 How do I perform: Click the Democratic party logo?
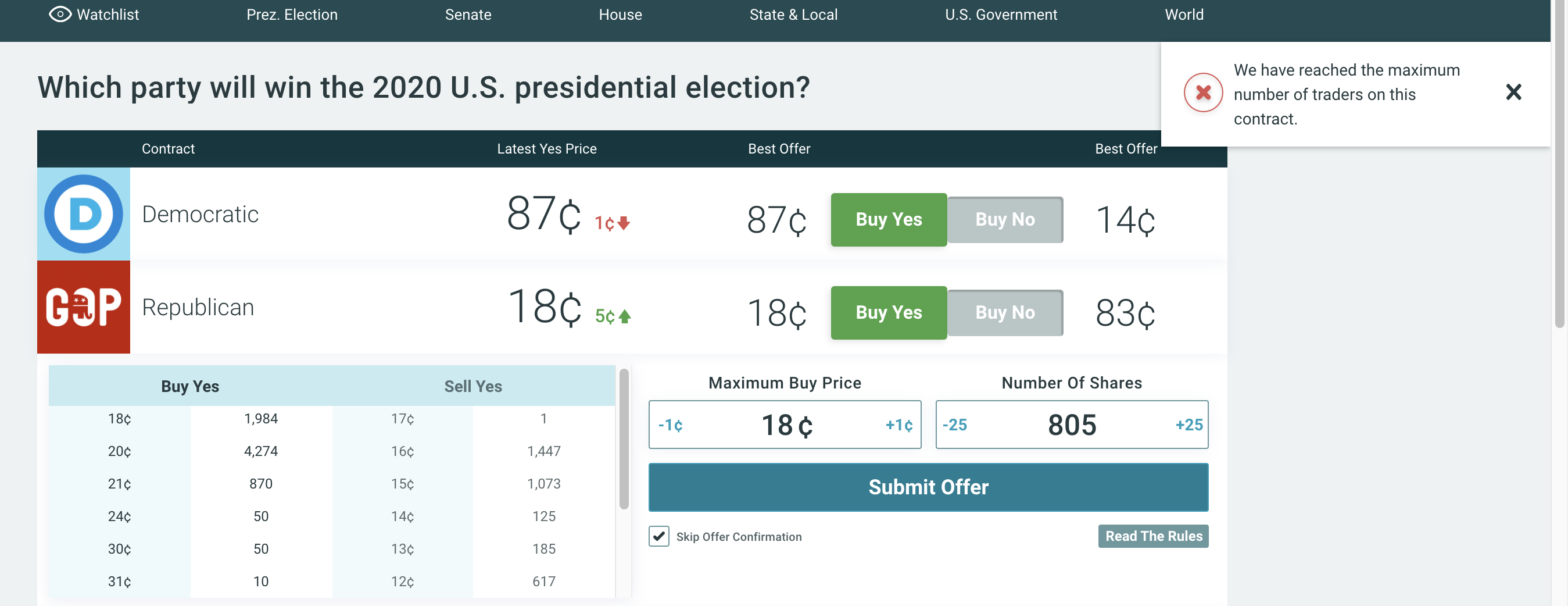(83, 214)
